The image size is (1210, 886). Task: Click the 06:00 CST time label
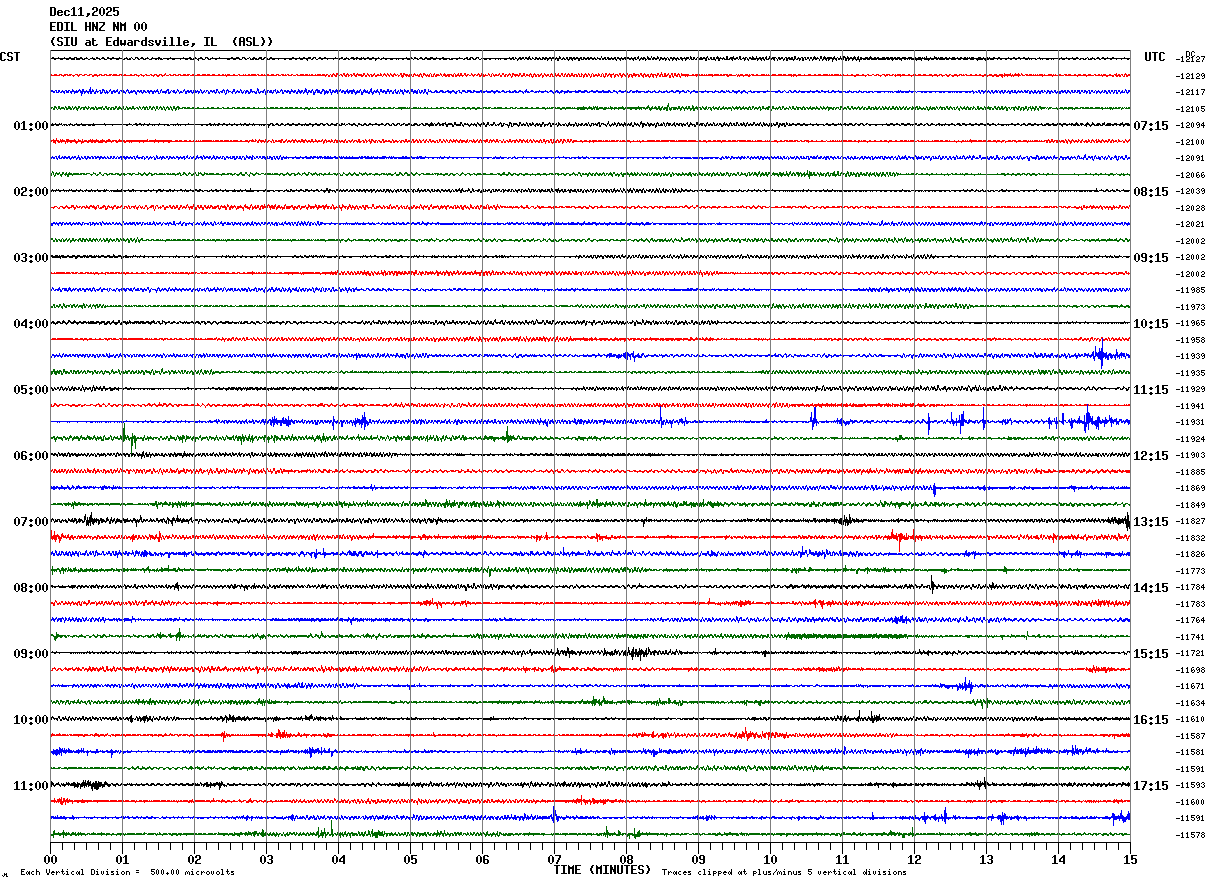click(31, 456)
